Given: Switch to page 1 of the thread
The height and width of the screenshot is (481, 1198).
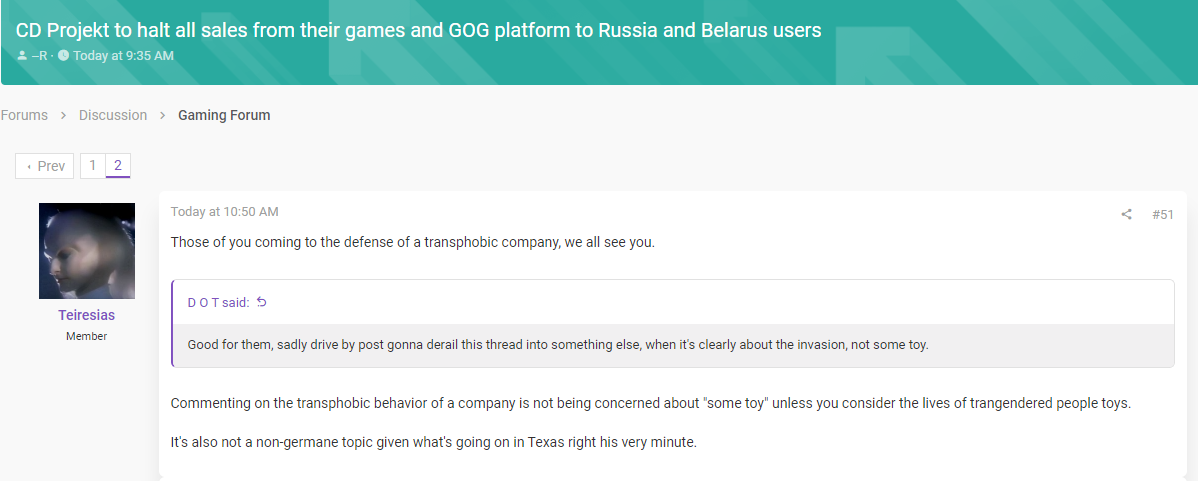Looking at the screenshot, I should point(92,166).
